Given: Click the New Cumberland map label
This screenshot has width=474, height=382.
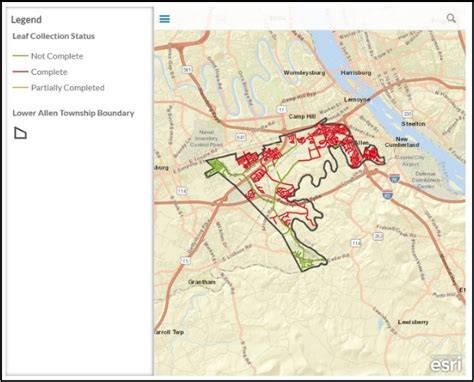Looking at the screenshot, I should (402, 142).
